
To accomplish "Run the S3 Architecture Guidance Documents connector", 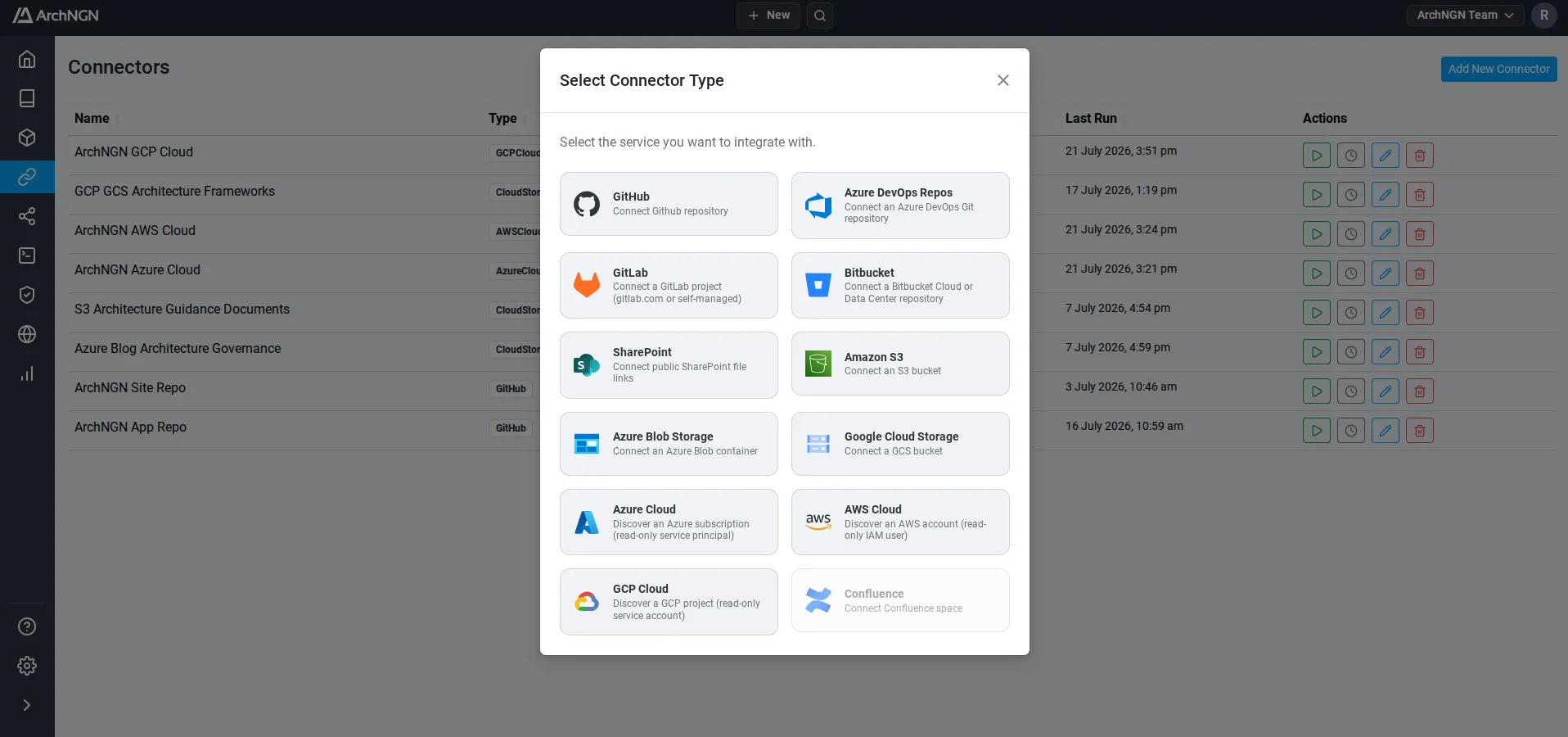I will click(1317, 313).
